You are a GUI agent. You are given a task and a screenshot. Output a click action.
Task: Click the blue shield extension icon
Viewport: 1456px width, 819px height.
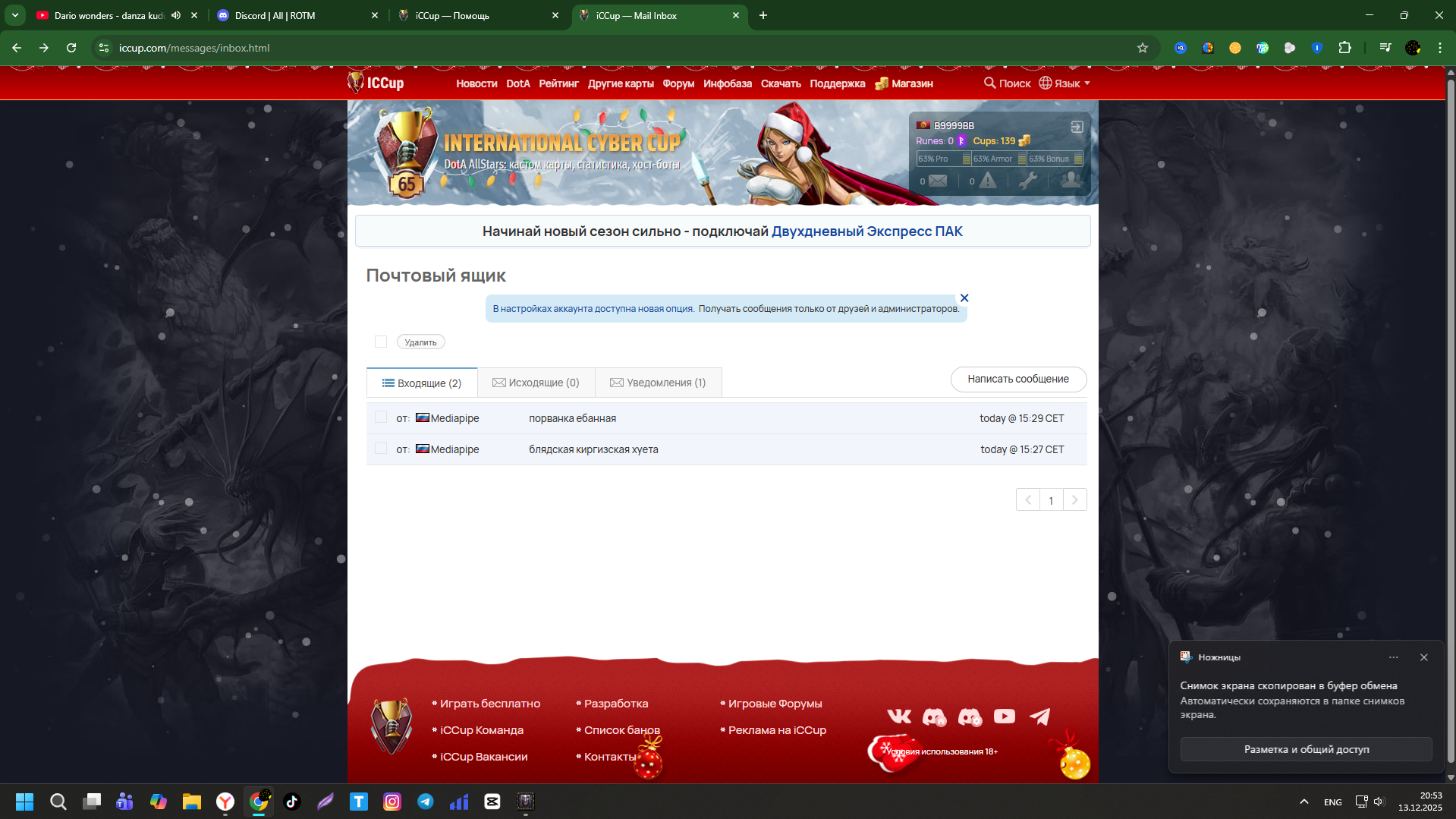pyautogui.click(x=1317, y=48)
